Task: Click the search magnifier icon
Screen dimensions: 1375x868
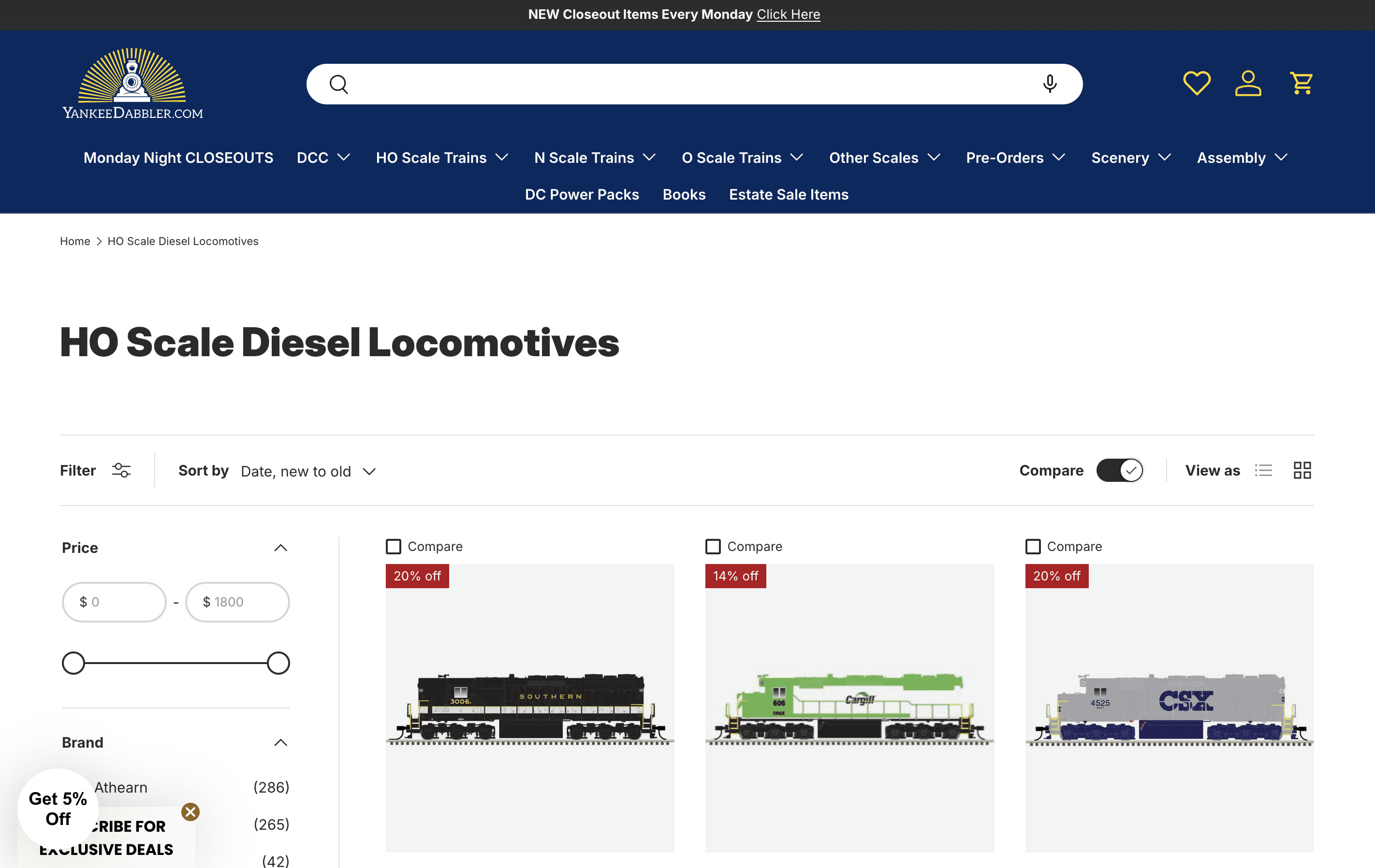Action: [338, 84]
